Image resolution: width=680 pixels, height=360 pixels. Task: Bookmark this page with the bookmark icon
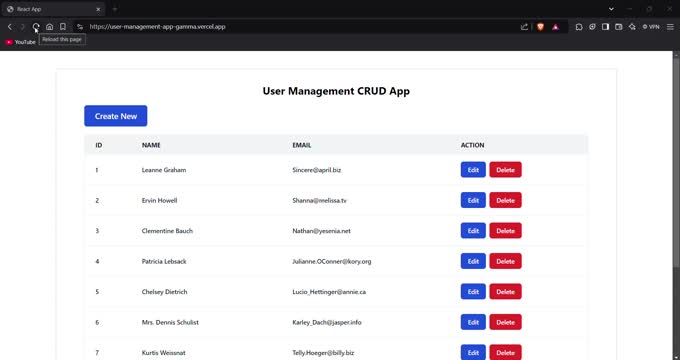(63, 27)
